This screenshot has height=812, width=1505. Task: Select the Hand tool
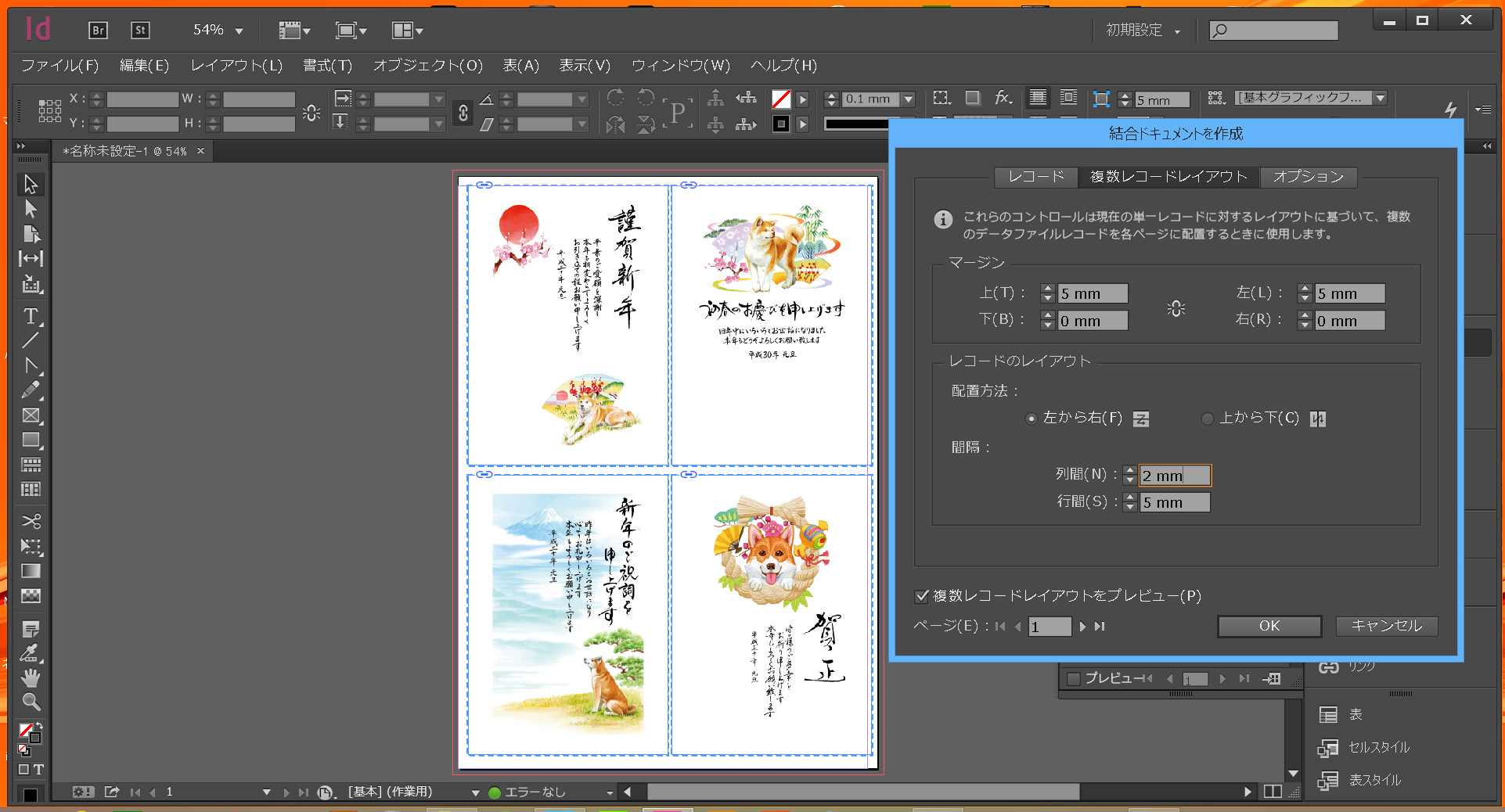pos(31,677)
